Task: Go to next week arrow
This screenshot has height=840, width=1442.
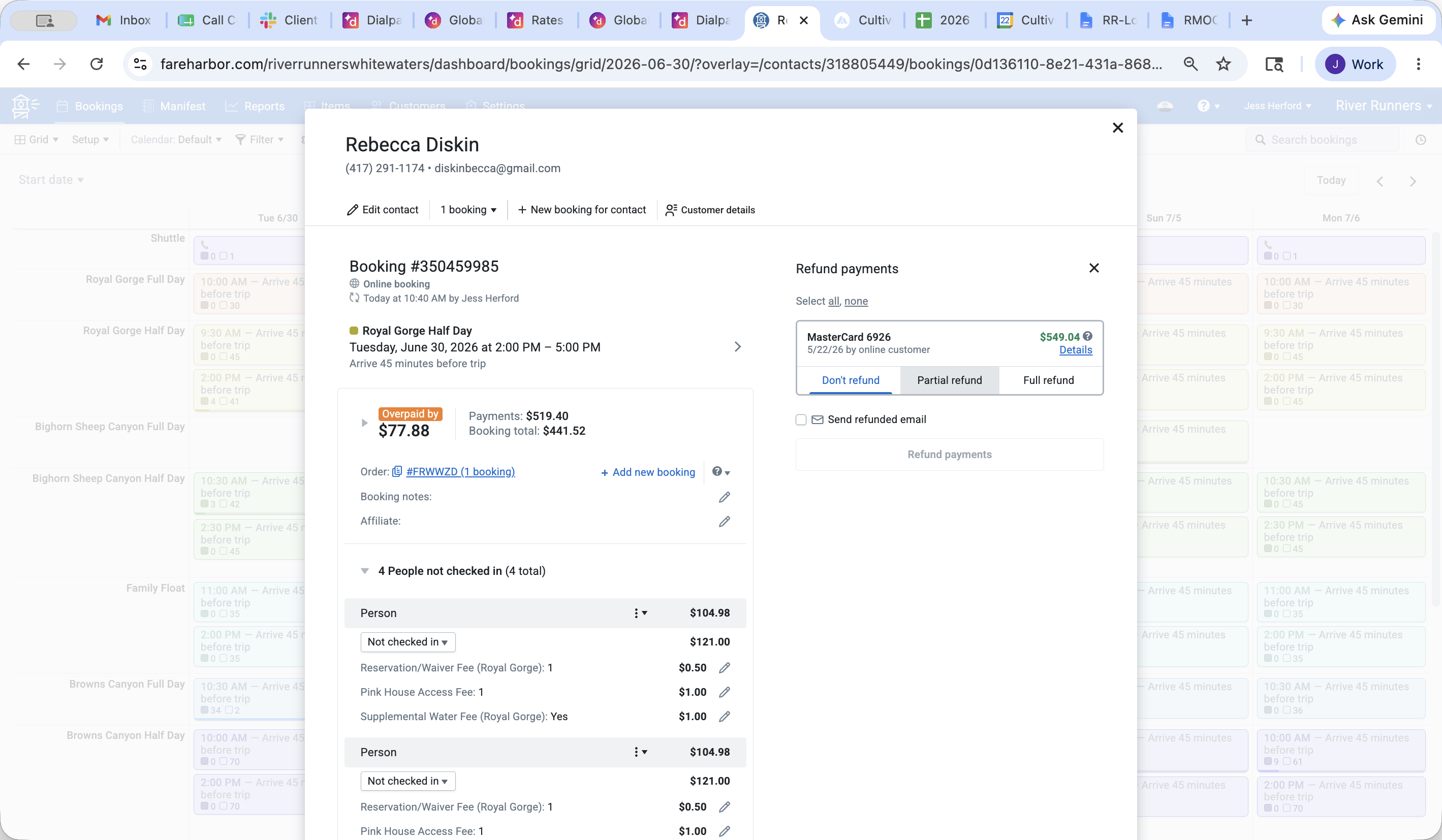Action: (x=1413, y=181)
